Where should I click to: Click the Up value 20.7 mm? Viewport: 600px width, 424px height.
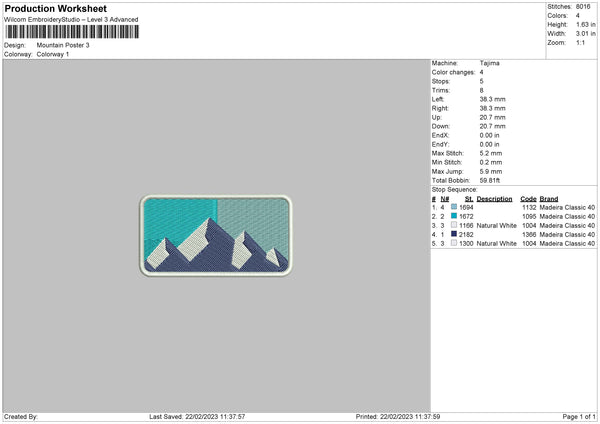point(492,117)
